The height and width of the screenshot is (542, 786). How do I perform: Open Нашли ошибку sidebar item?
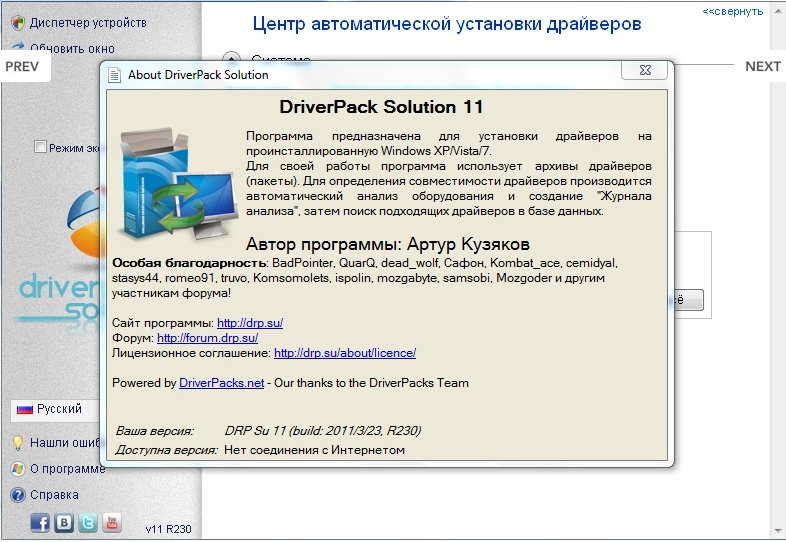click(x=65, y=443)
